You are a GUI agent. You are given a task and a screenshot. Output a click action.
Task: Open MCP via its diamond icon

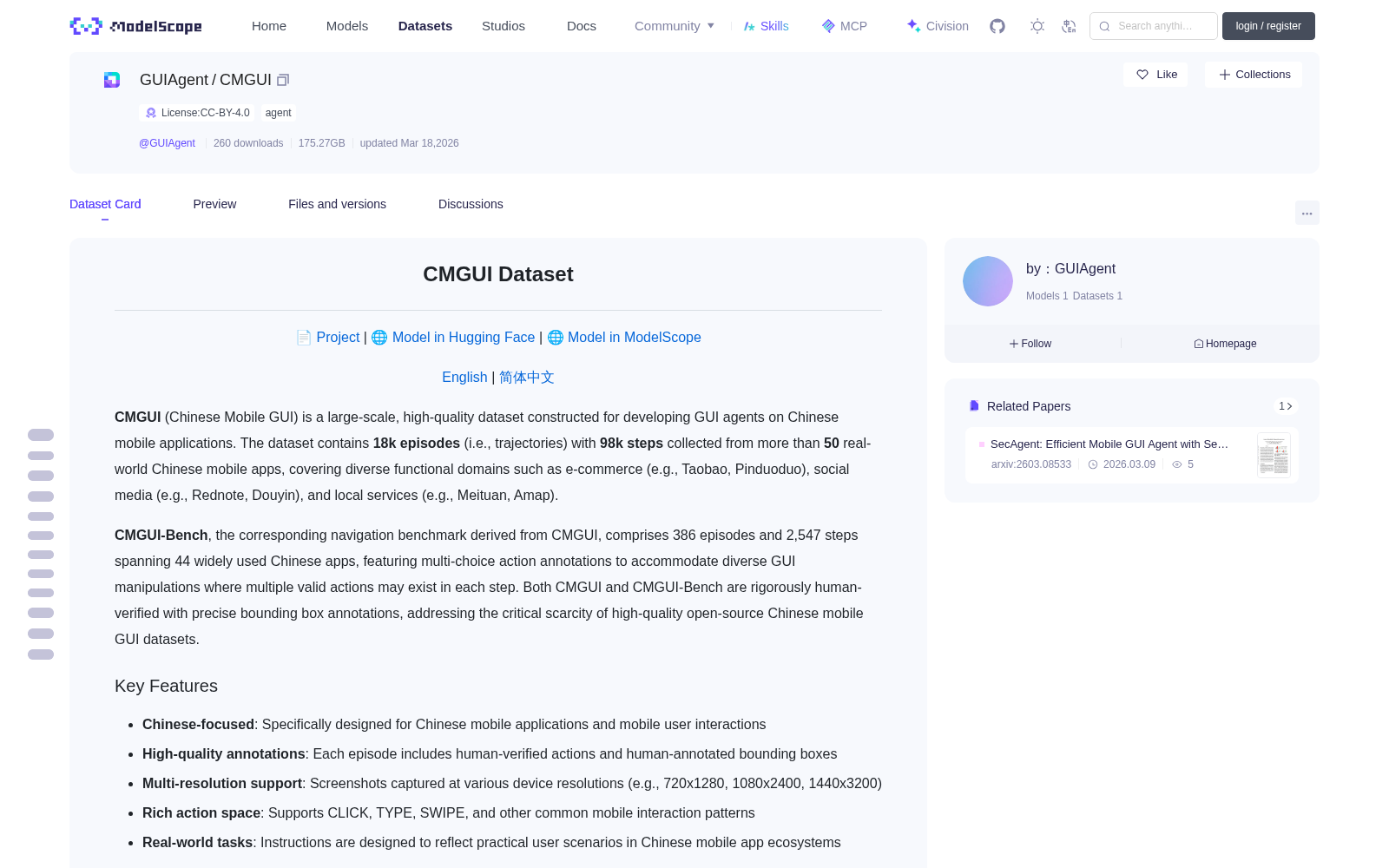pyautogui.click(x=828, y=26)
